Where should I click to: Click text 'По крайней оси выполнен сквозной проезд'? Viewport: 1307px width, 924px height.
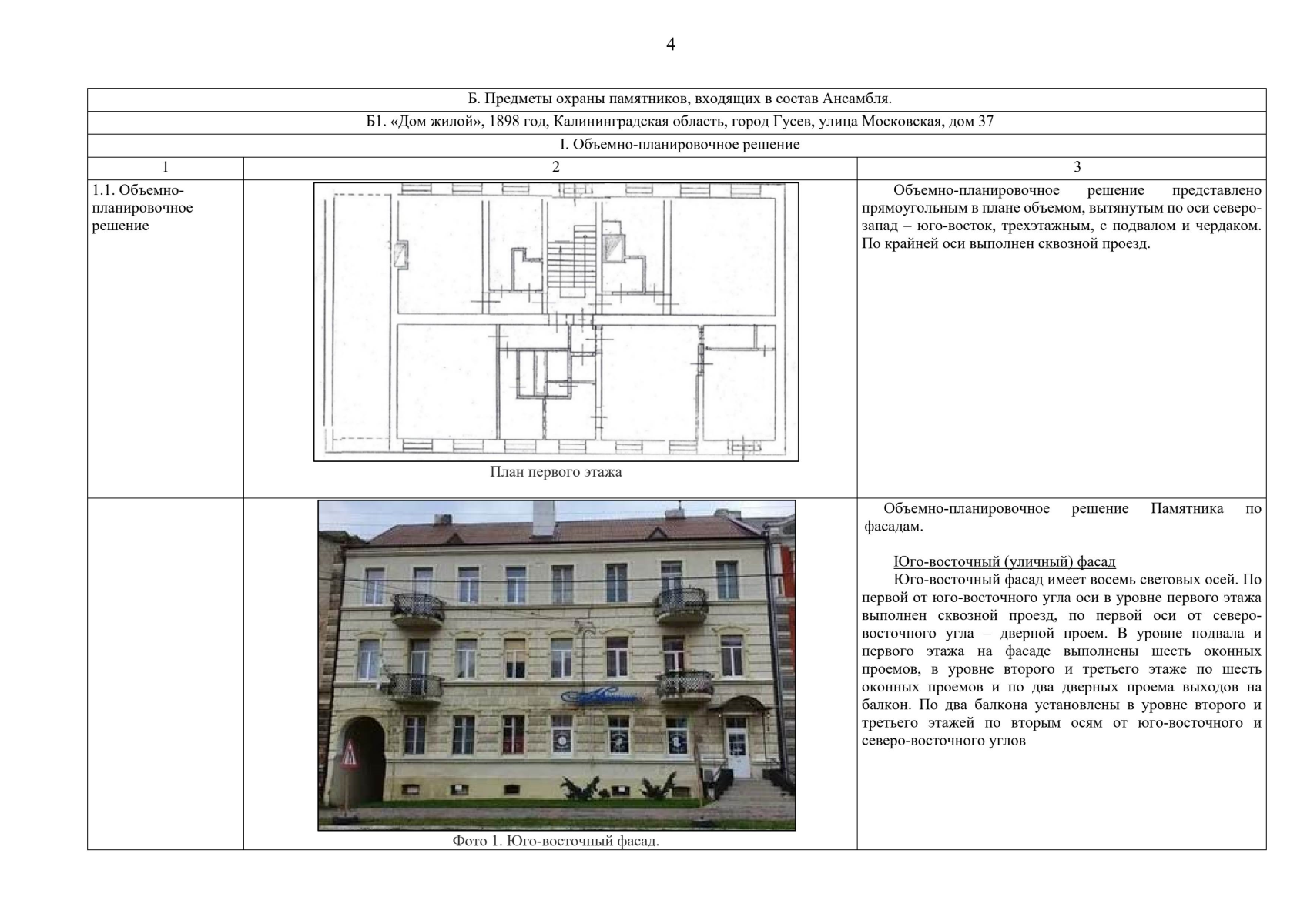point(1005,244)
